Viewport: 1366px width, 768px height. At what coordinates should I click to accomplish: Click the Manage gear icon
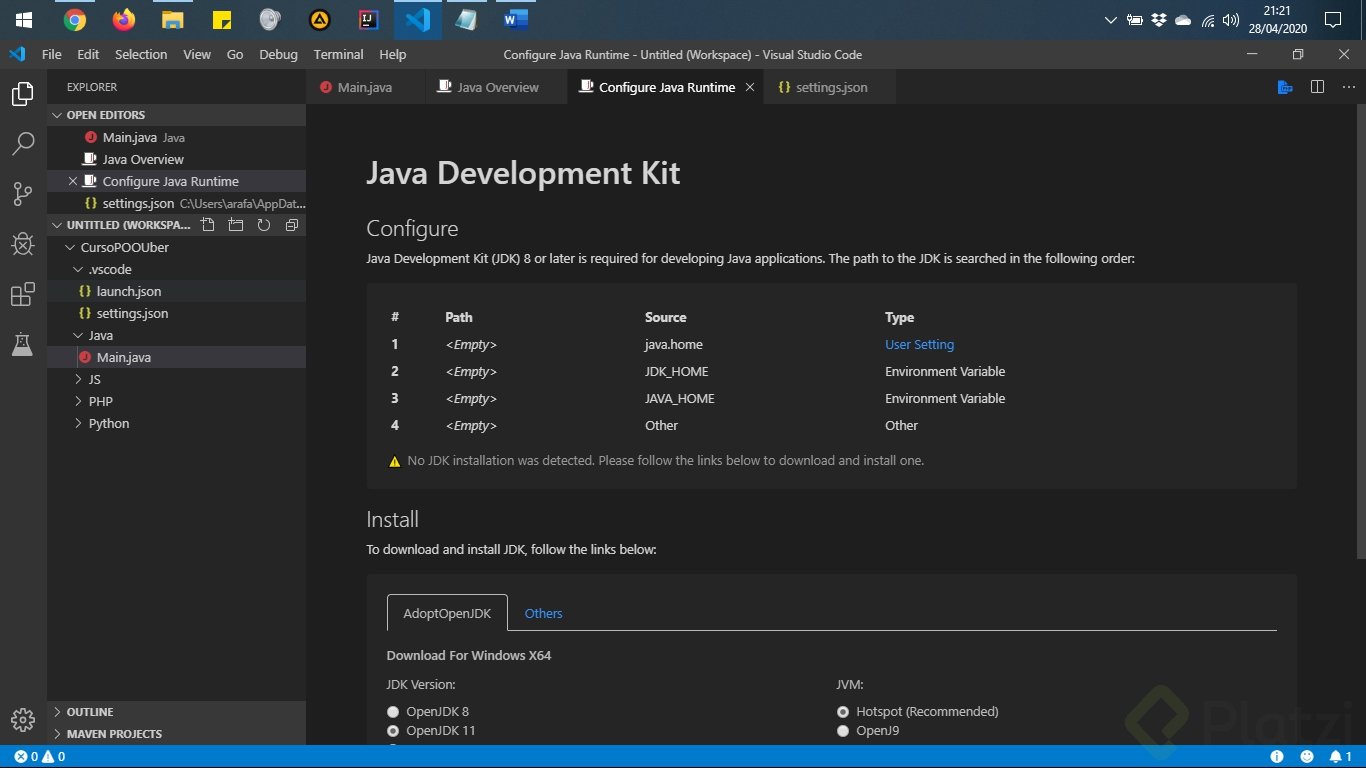pos(23,719)
